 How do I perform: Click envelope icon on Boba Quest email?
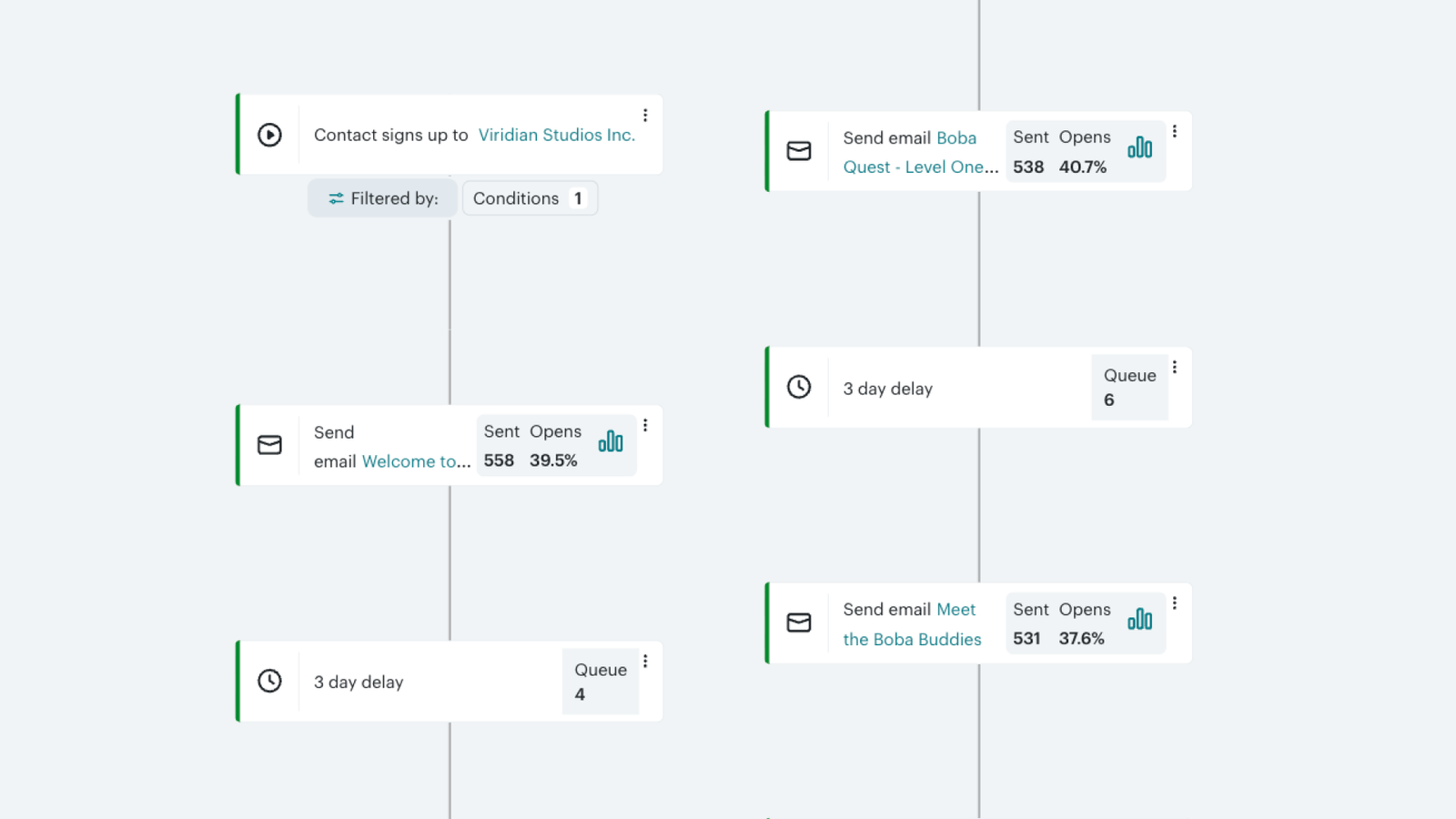799,151
